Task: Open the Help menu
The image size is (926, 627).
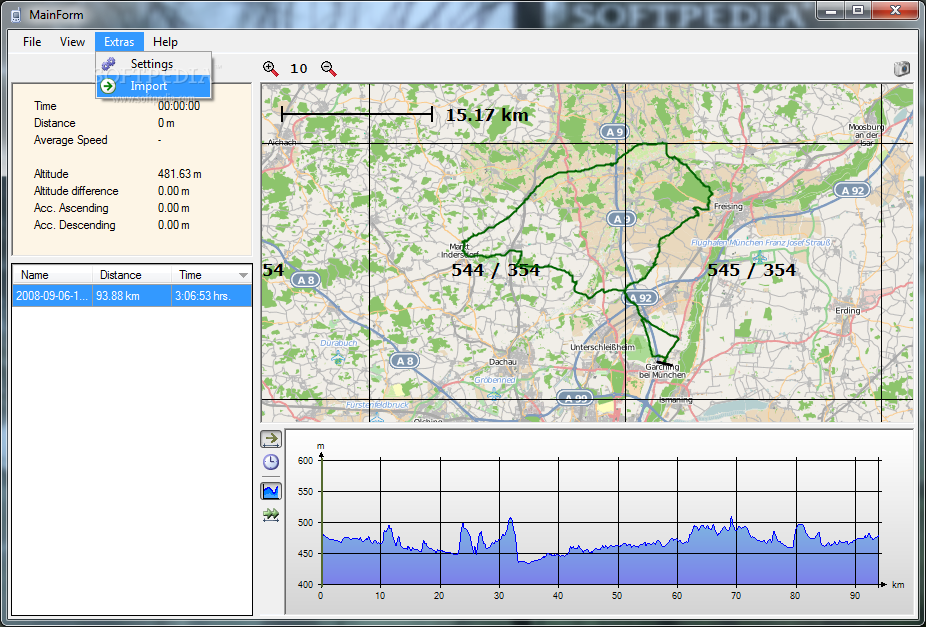Action: click(165, 42)
